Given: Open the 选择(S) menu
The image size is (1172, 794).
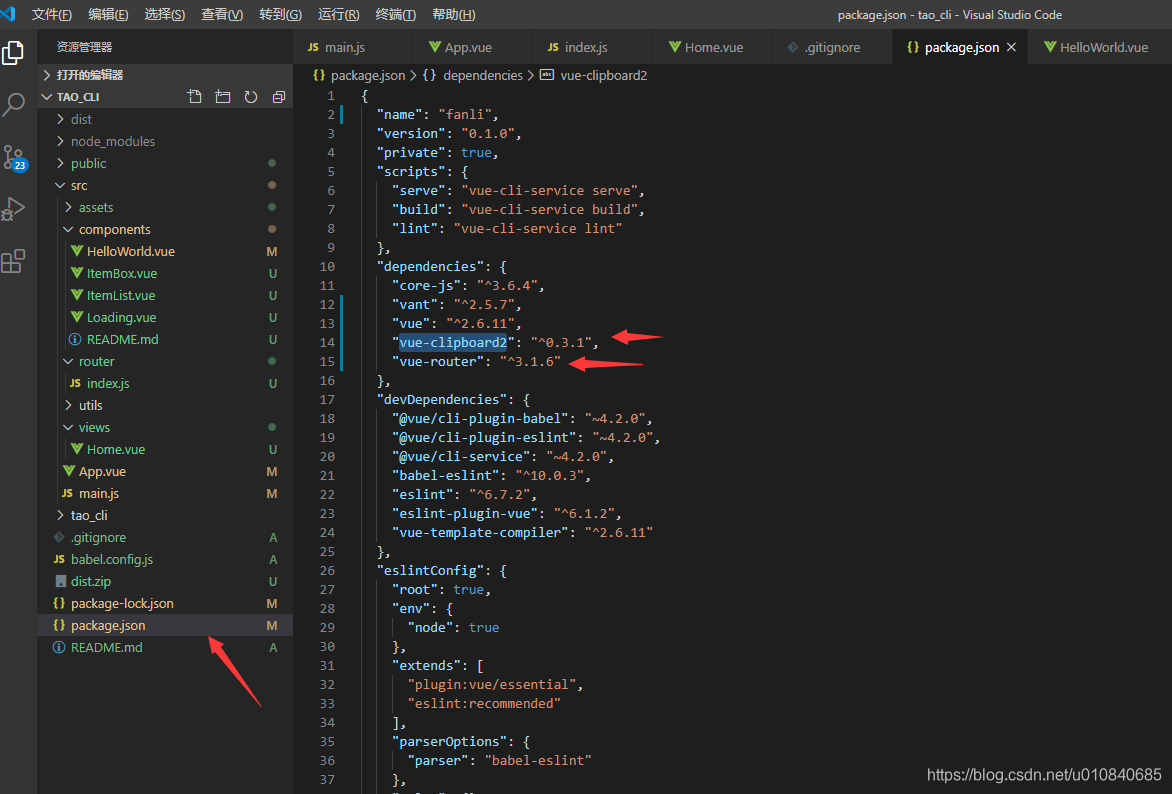Looking at the screenshot, I should (164, 14).
